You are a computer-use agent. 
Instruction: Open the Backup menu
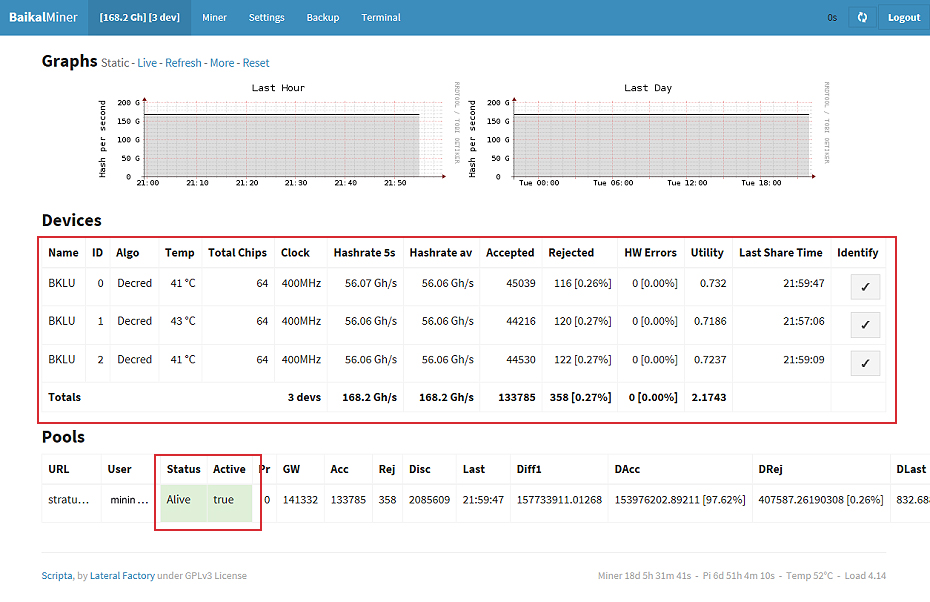[x=323, y=18]
